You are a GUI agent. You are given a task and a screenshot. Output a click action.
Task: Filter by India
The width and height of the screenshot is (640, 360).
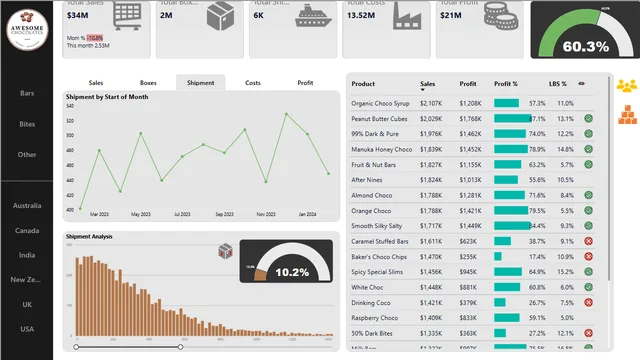(27, 255)
